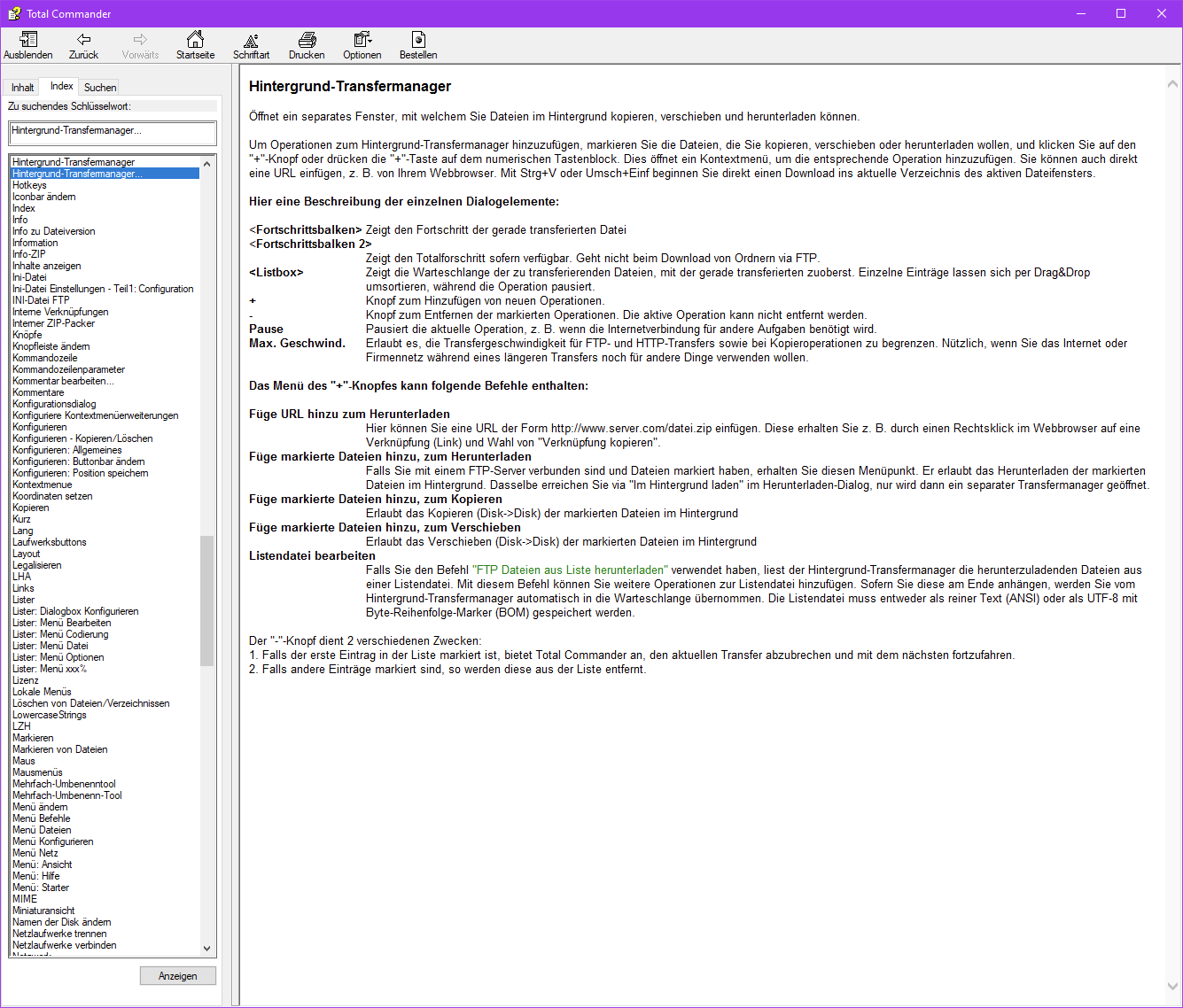Select 'LowercaseStrings' index entry
Viewport: 1183px width, 1008px height.
pyautogui.click(x=50, y=715)
